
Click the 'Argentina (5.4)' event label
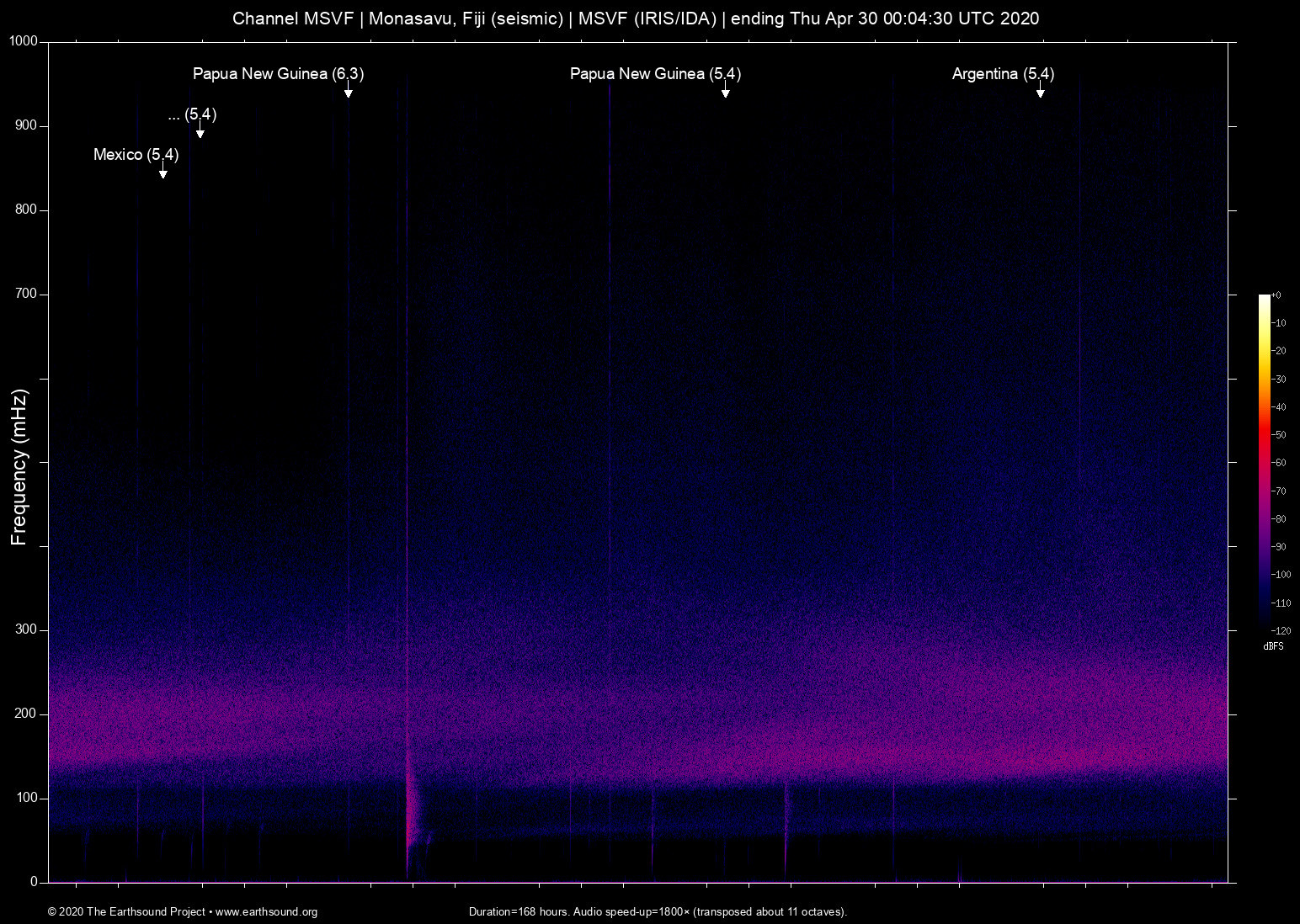[1004, 74]
